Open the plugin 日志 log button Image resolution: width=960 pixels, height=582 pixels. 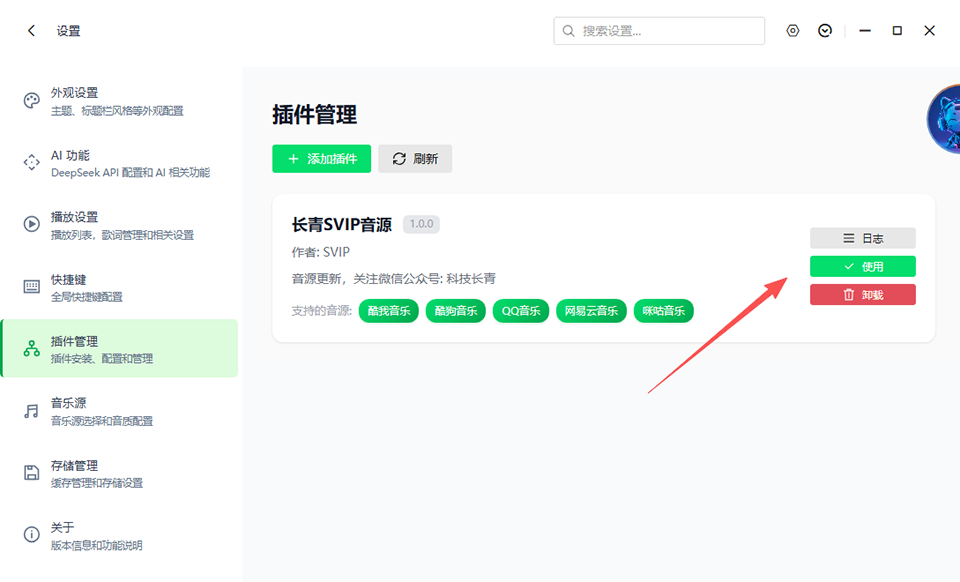click(x=862, y=238)
